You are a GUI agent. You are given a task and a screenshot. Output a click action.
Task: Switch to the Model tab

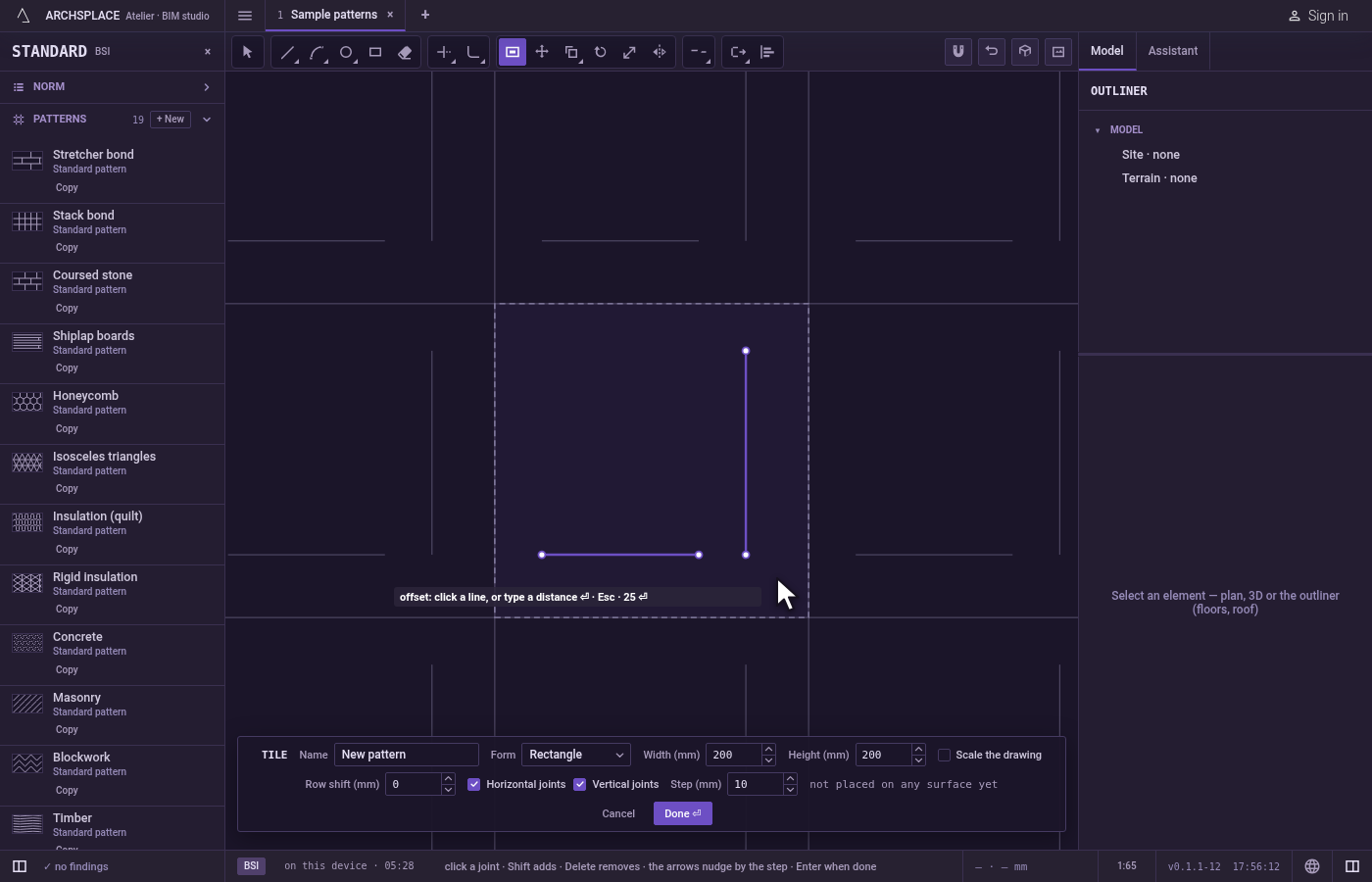point(1107,51)
